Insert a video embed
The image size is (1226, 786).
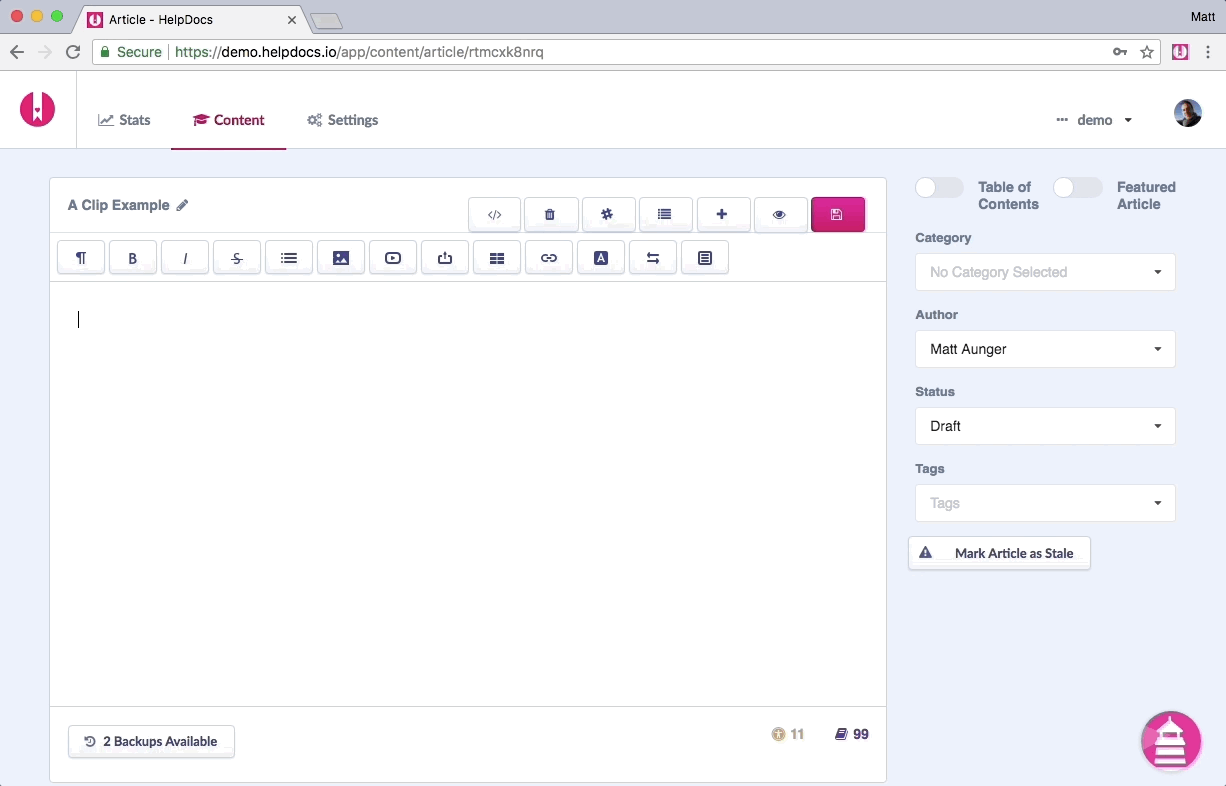393,258
